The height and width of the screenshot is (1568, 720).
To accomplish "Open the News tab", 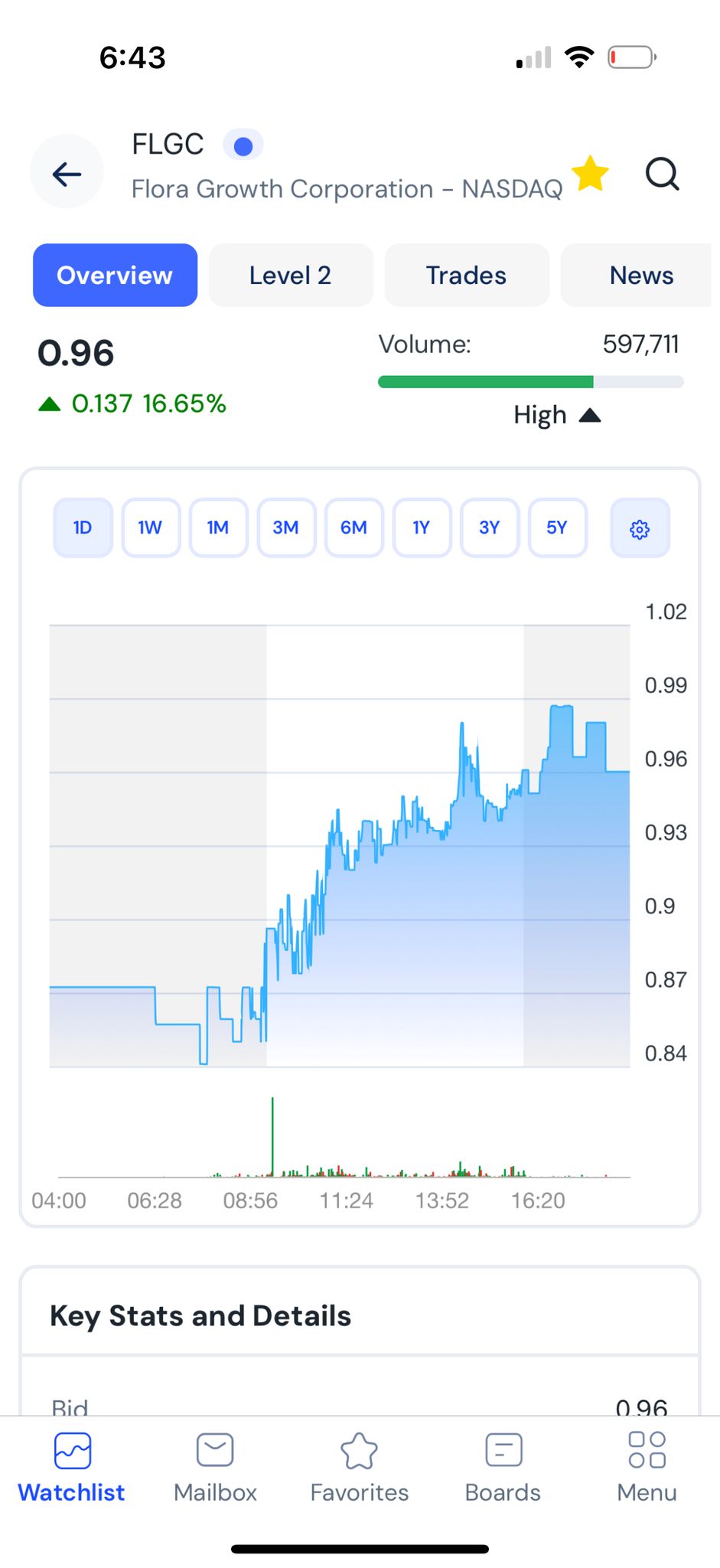I will click(640, 276).
